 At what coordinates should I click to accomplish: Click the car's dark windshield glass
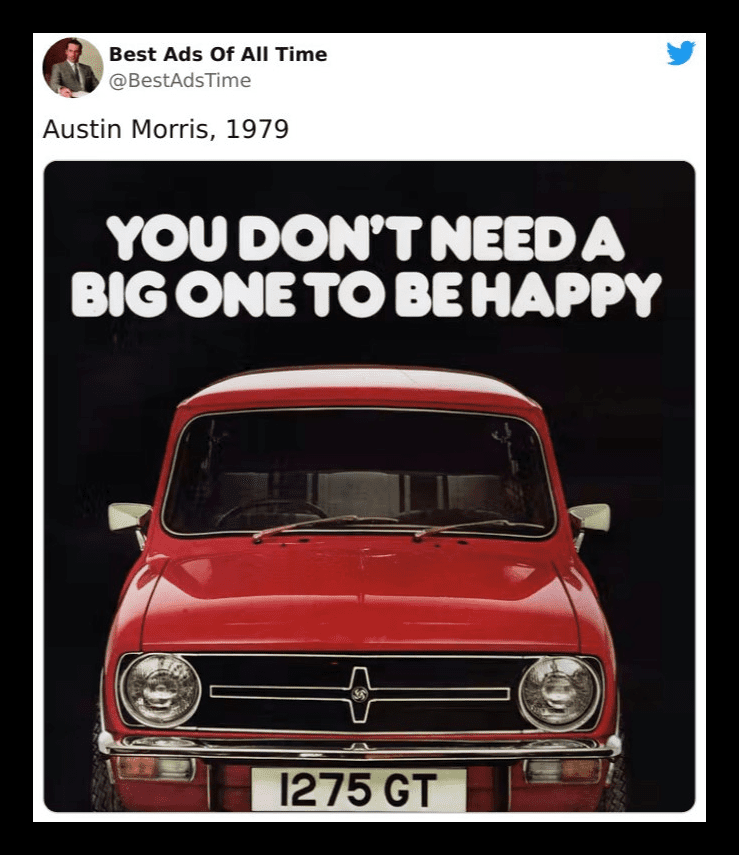358,472
